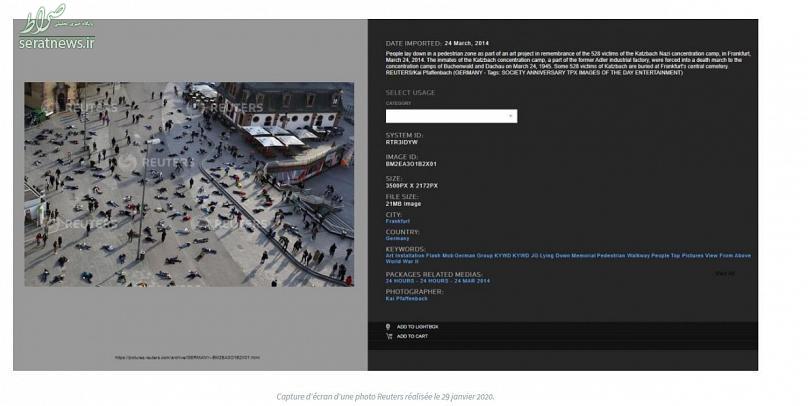The width and height of the screenshot is (808, 406).
Task: Click the Reuters plaza photo preview
Action: click(x=189, y=184)
